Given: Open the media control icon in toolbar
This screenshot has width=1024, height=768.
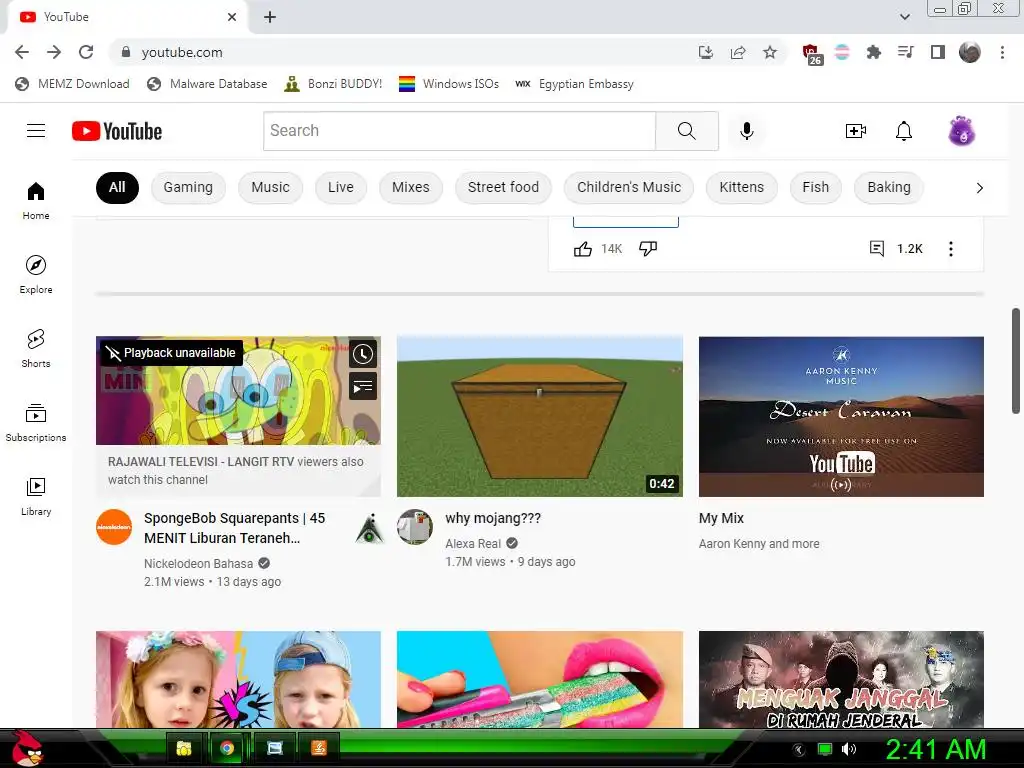Looking at the screenshot, I should (x=906, y=52).
